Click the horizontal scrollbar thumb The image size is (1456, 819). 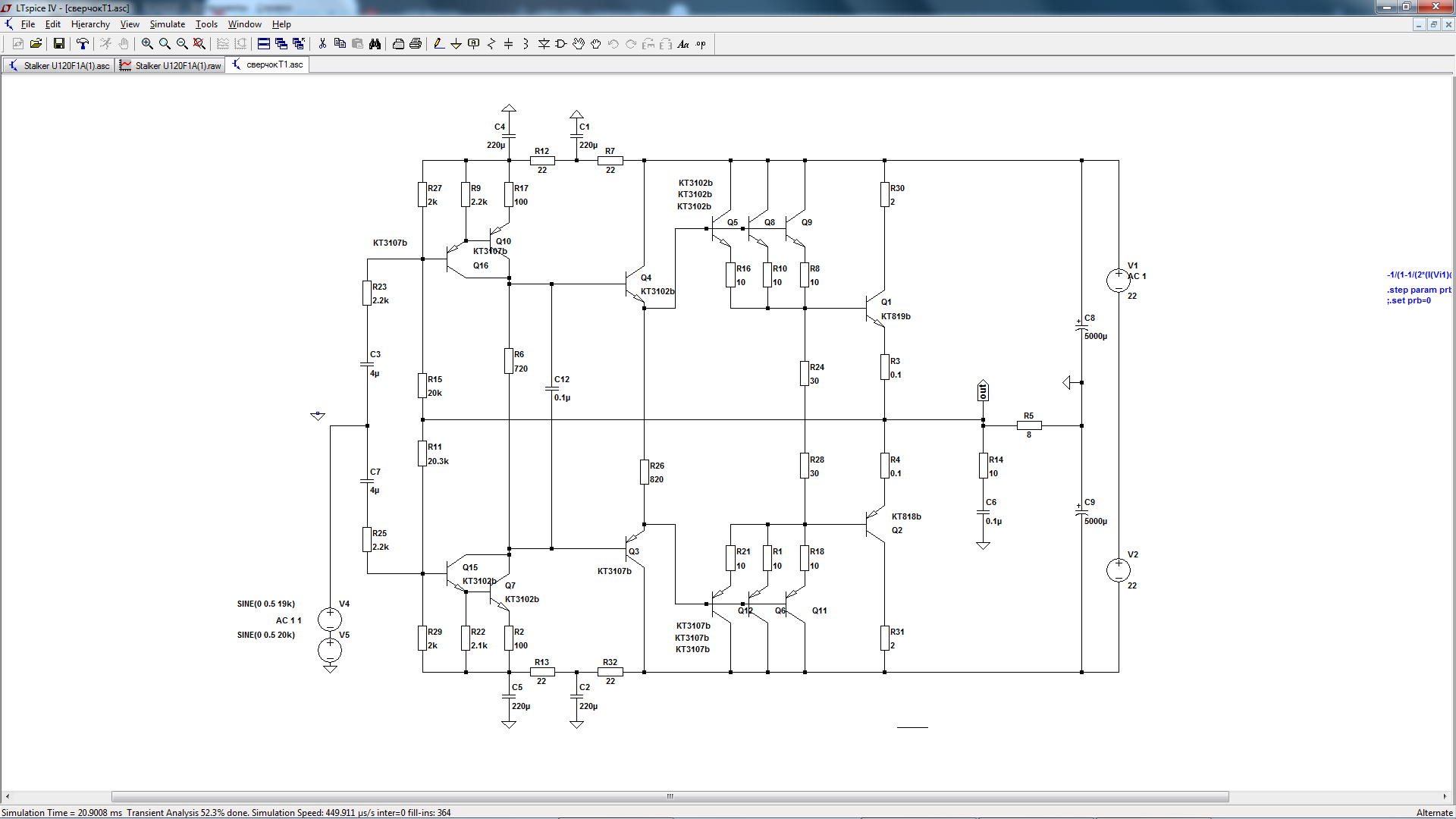coord(670,796)
